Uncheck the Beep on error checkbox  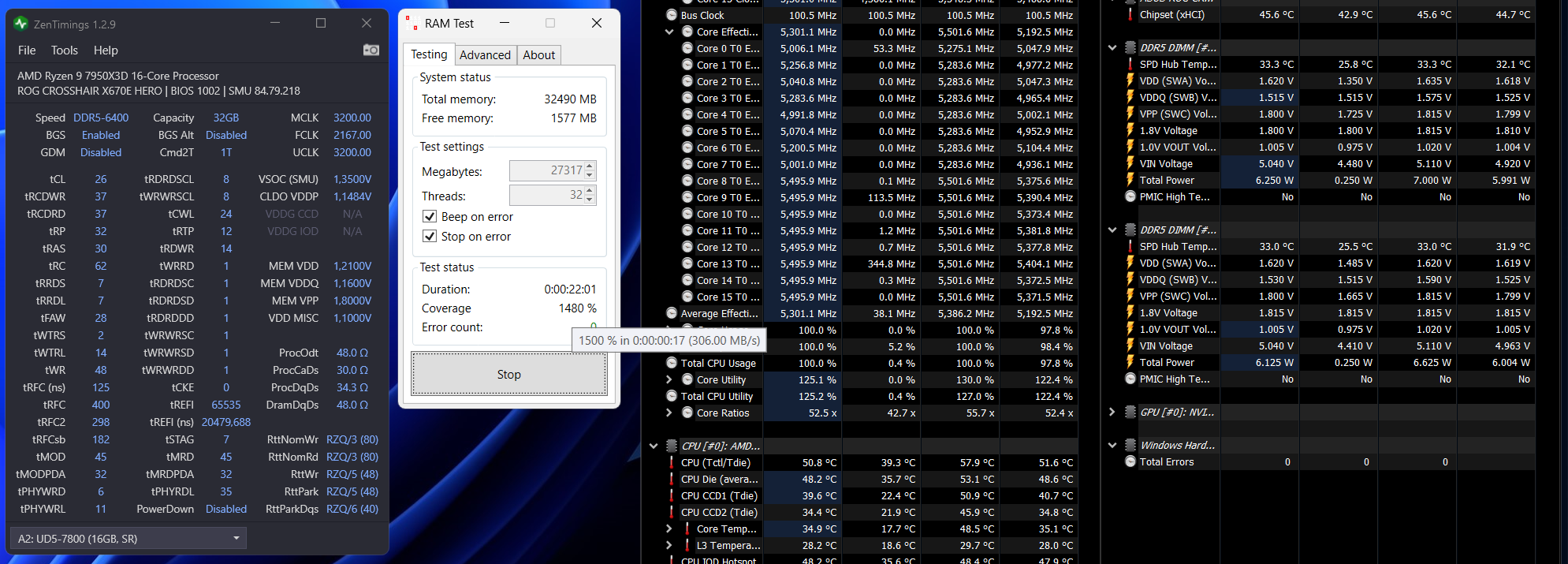point(430,217)
